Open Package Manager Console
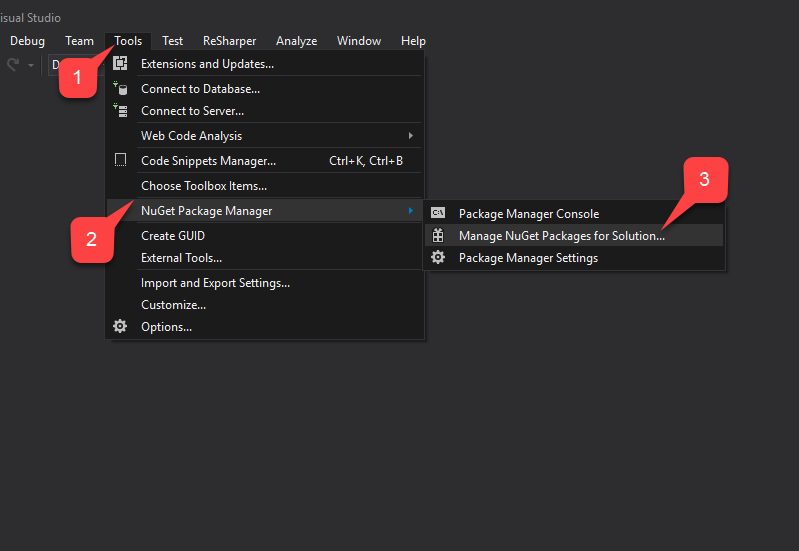Image resolution: width=799 pixels, height=551 pixels. click(574, 214)
